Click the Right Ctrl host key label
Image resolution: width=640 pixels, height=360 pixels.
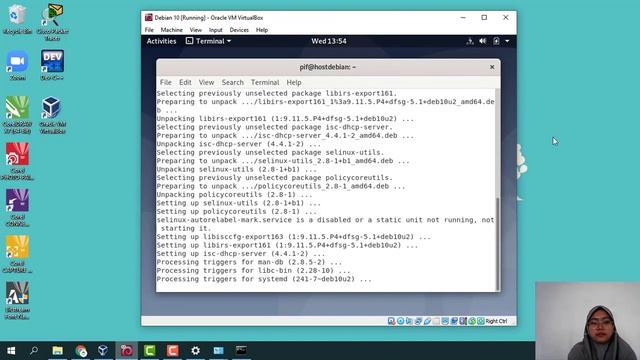coord(496,321)
